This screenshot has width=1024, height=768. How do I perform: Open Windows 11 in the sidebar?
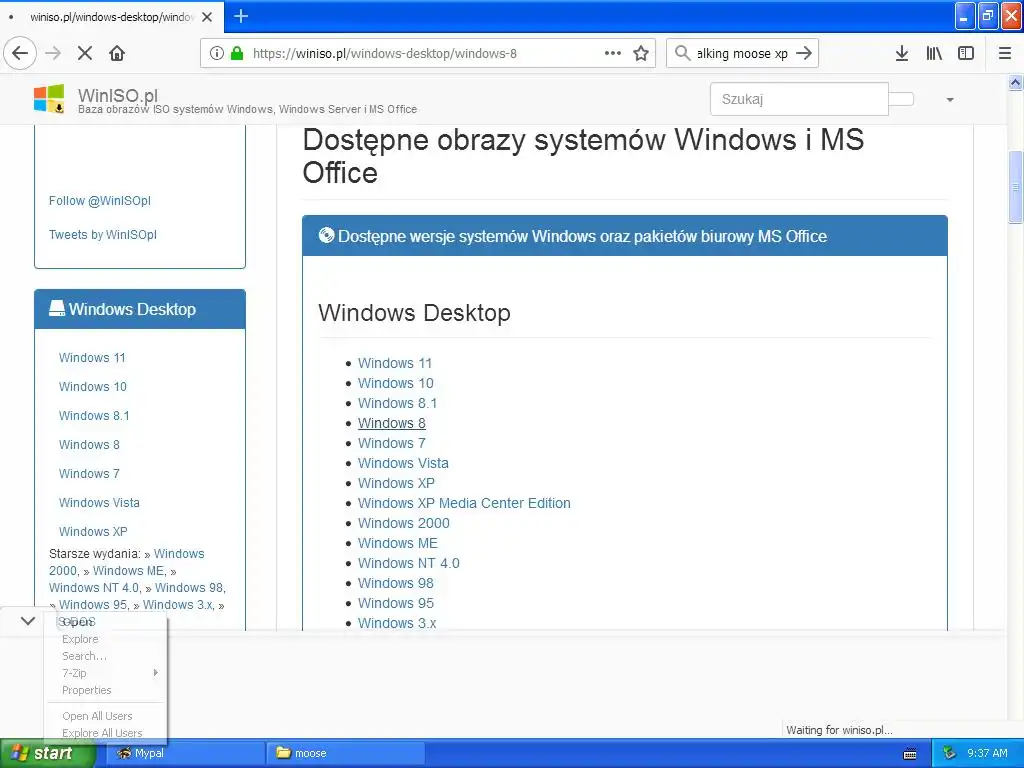coord(92,357)
